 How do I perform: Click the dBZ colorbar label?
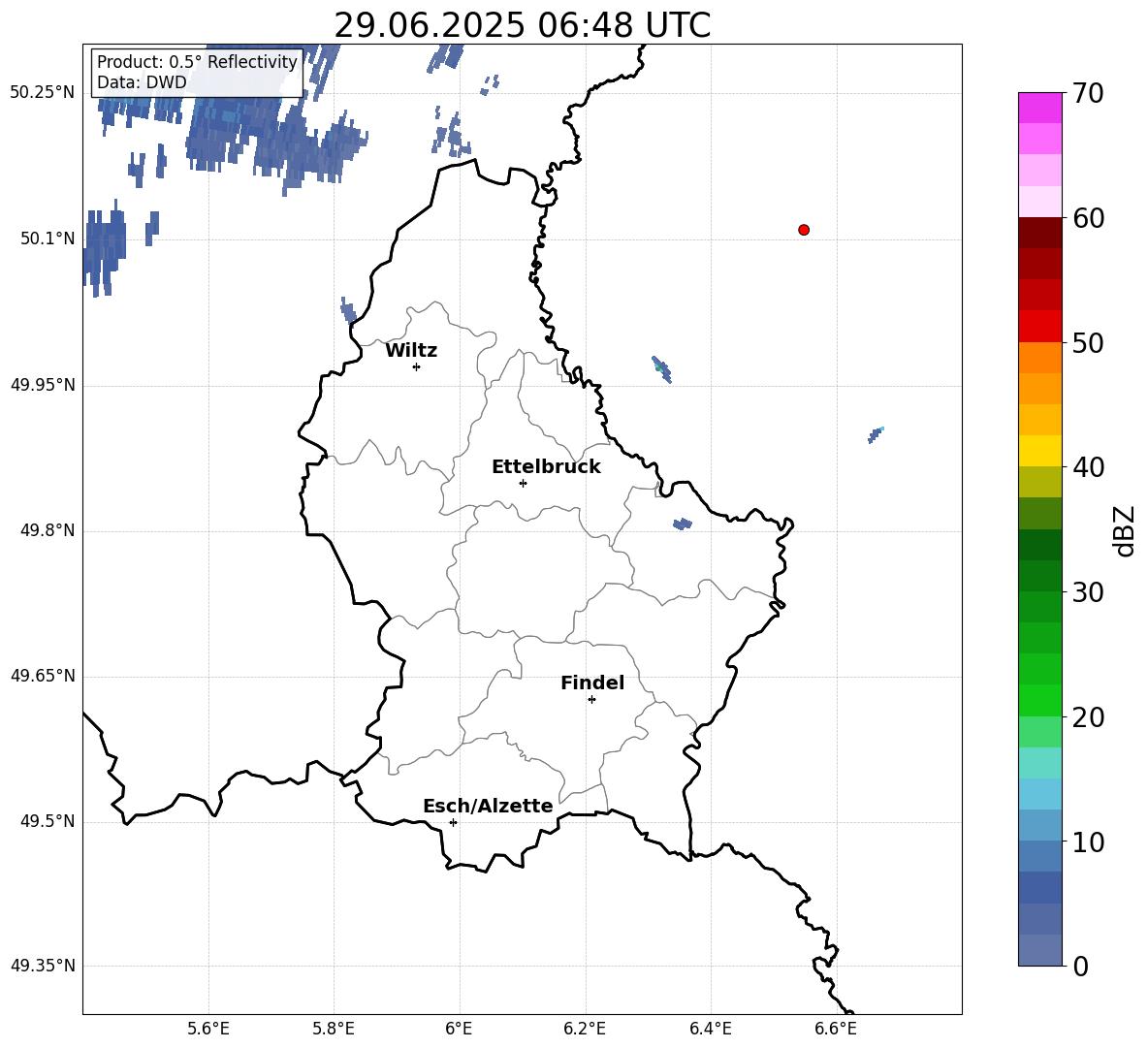pos(1125,530)
